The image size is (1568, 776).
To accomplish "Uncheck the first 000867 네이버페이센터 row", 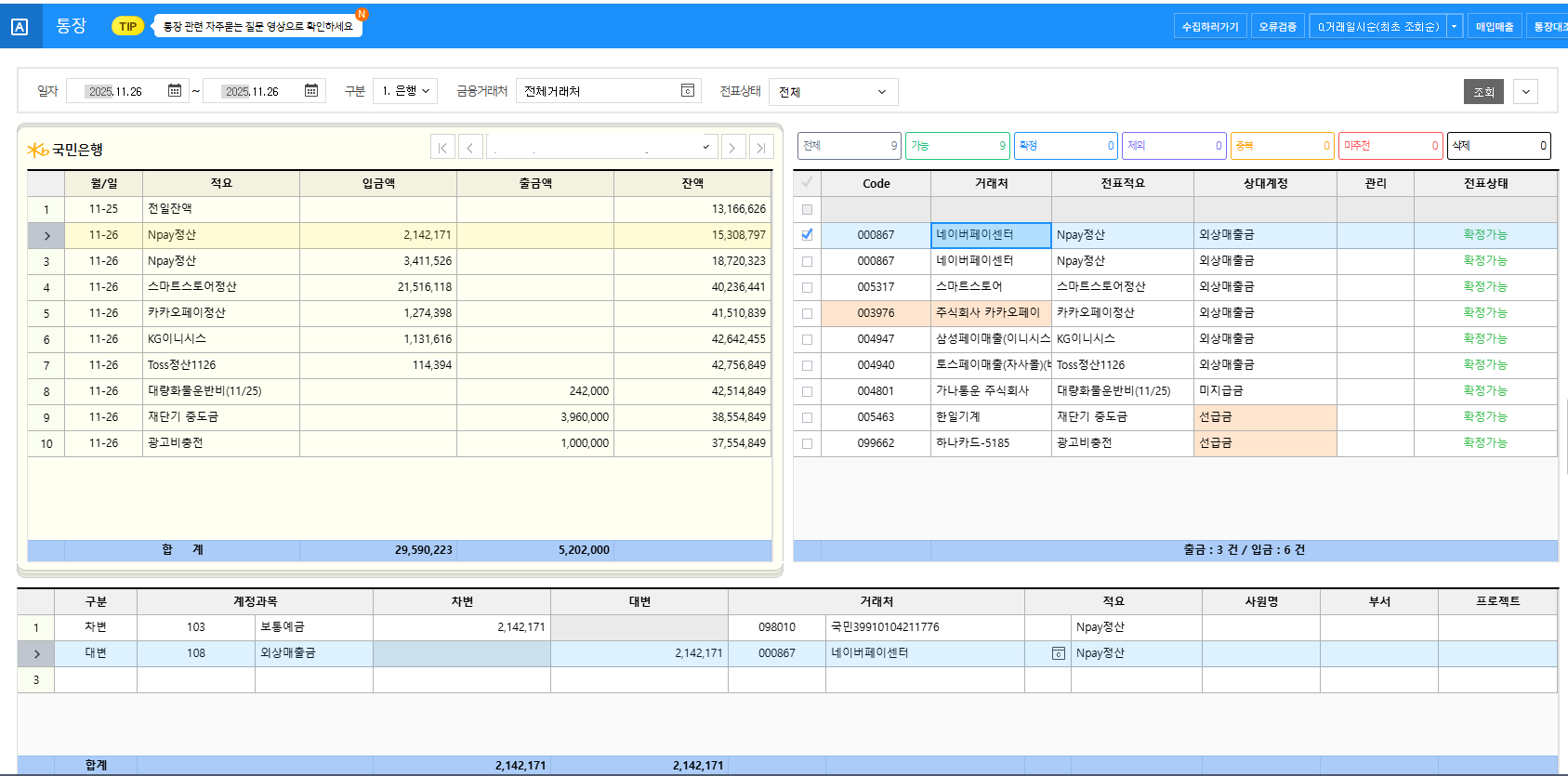I will tap(807, 235).
